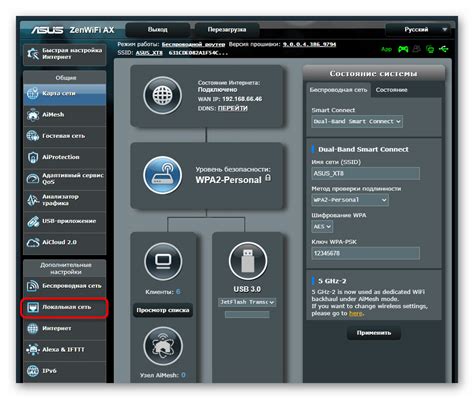Click the Перезагрузка button
This screenshot has width=474, height=399.
(x=227, y=30)
